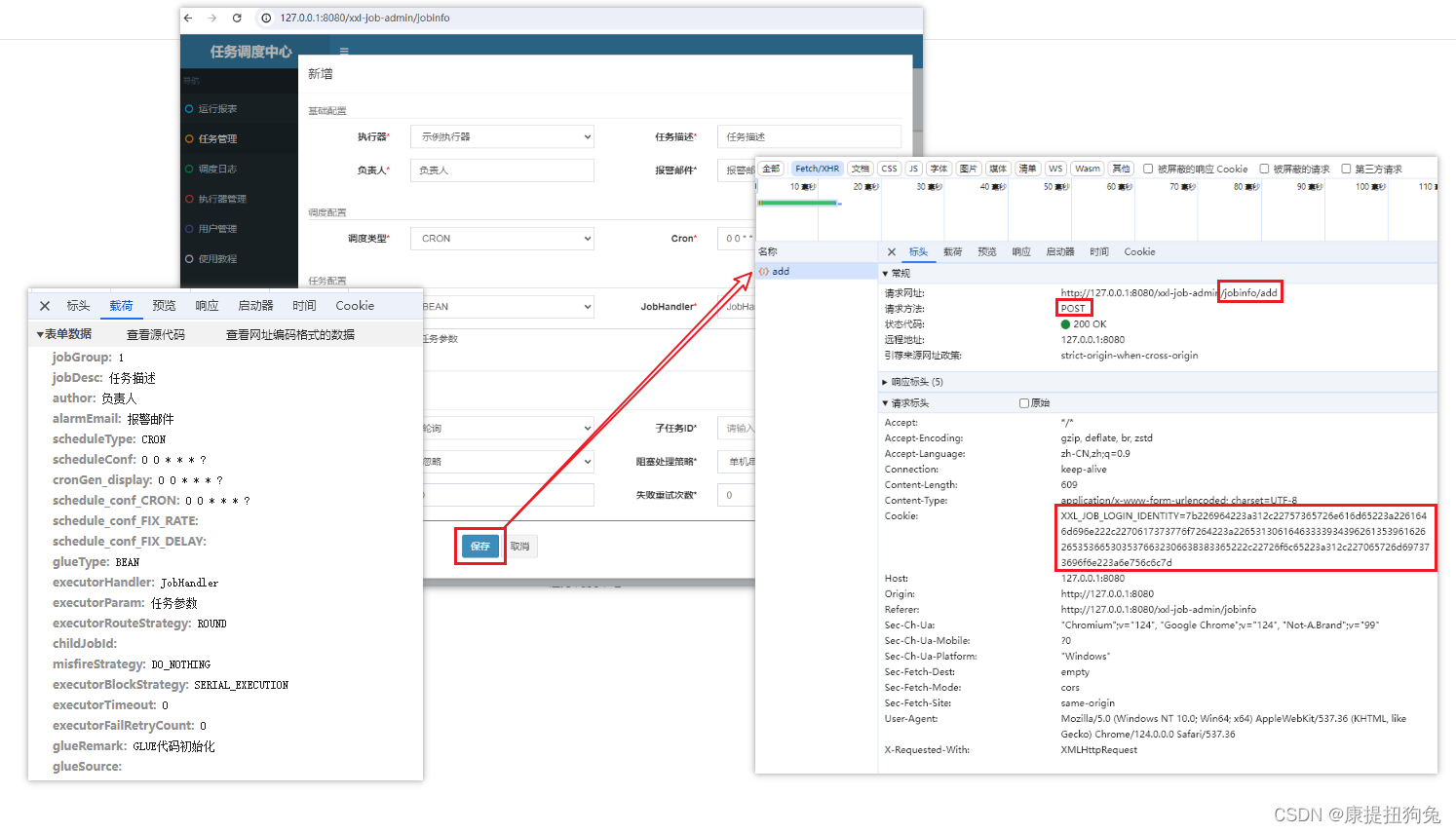Open 调度日志 in the sidebar
This screenshot has width=1456, height=833.
tap(217, 170)
